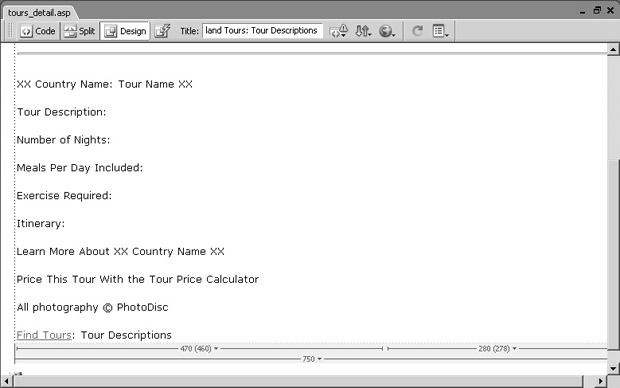Open the 750 table width dropdown
The height and width of the screenshot is (388, 620).
click(x=312, y=359)
